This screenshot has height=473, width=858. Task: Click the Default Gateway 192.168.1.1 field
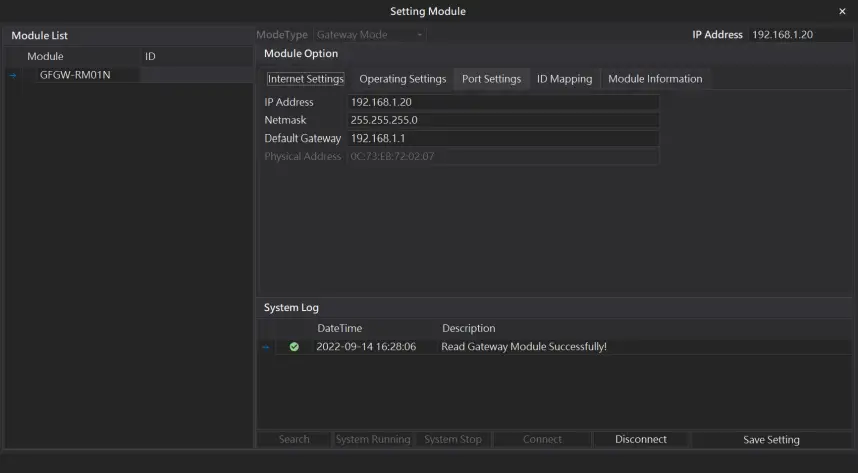503,139
